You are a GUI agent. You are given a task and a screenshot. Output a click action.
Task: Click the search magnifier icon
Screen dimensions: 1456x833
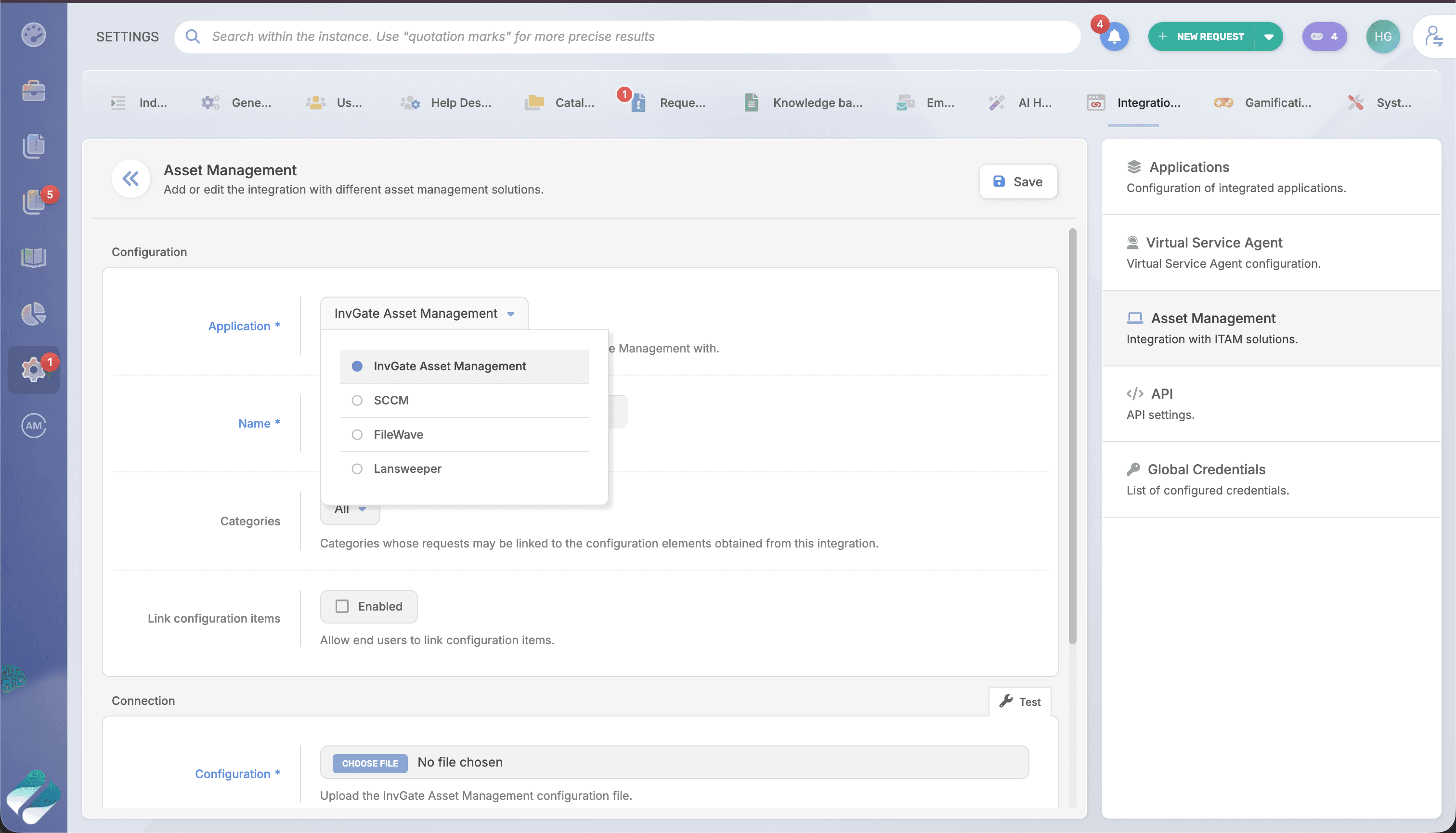pyautogui.click(x=193, y=37)
